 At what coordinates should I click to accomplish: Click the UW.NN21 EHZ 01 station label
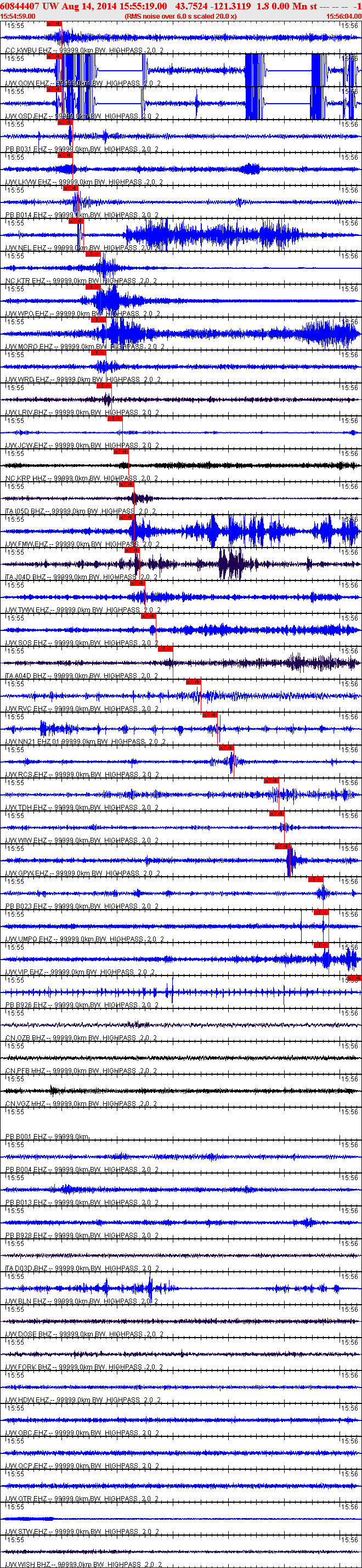point(84,741)
